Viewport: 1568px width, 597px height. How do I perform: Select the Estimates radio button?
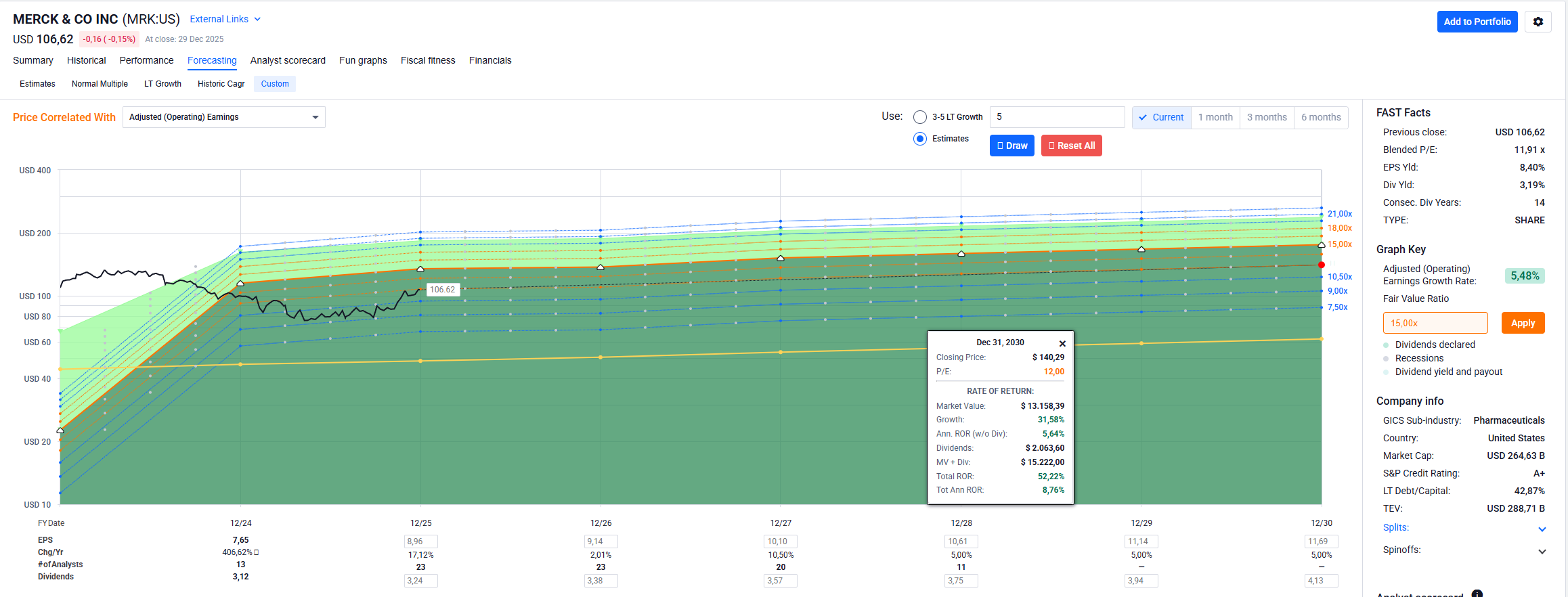919,139
